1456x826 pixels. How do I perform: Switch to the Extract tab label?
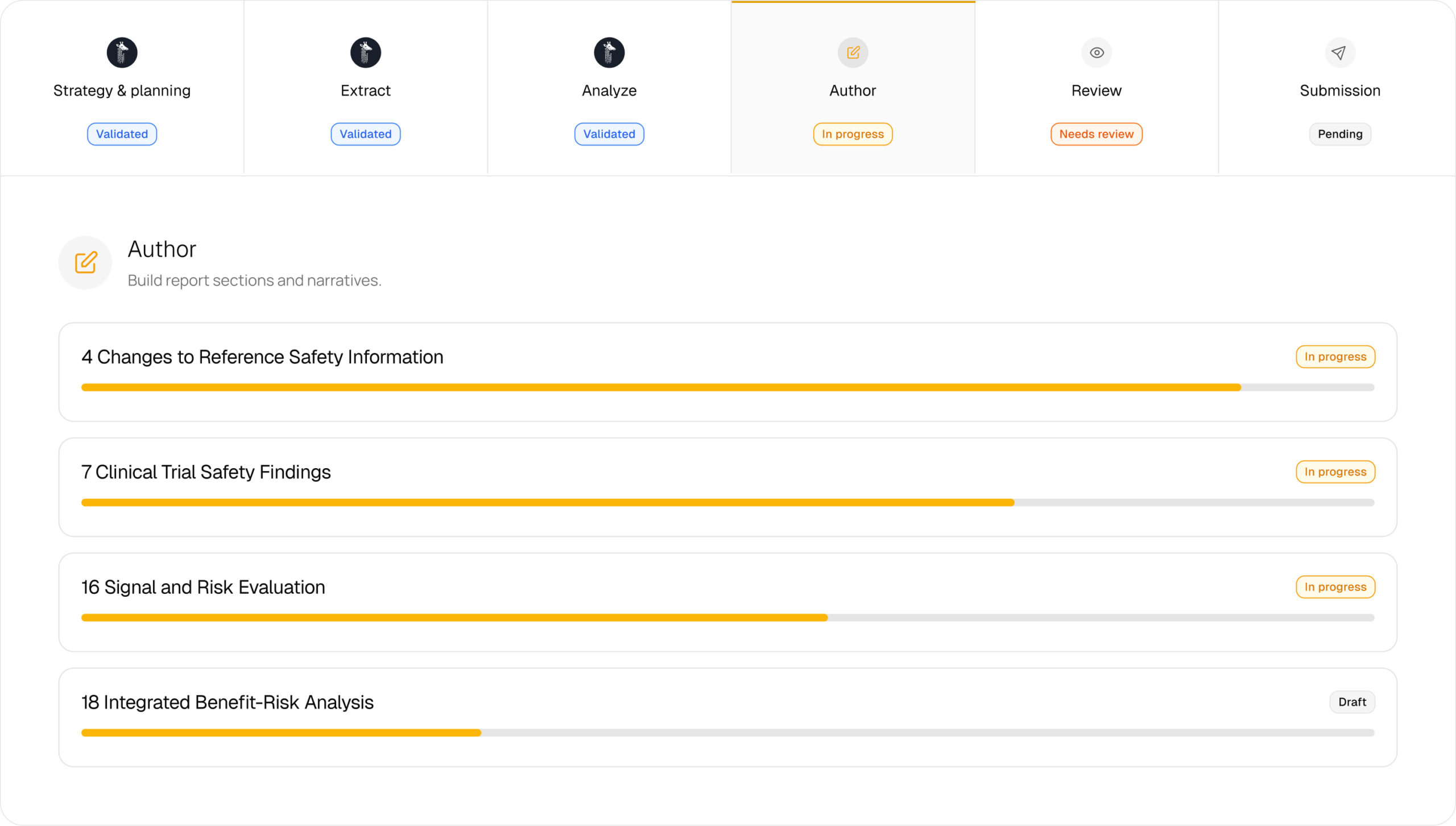click(x=366, y=90)
